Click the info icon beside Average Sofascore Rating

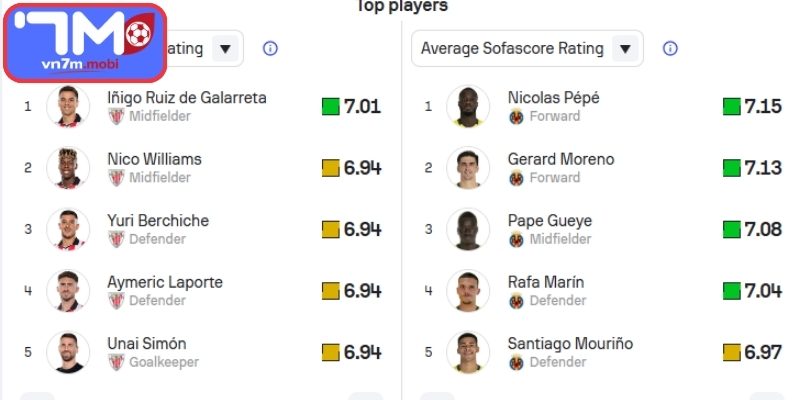click(671, 48)
